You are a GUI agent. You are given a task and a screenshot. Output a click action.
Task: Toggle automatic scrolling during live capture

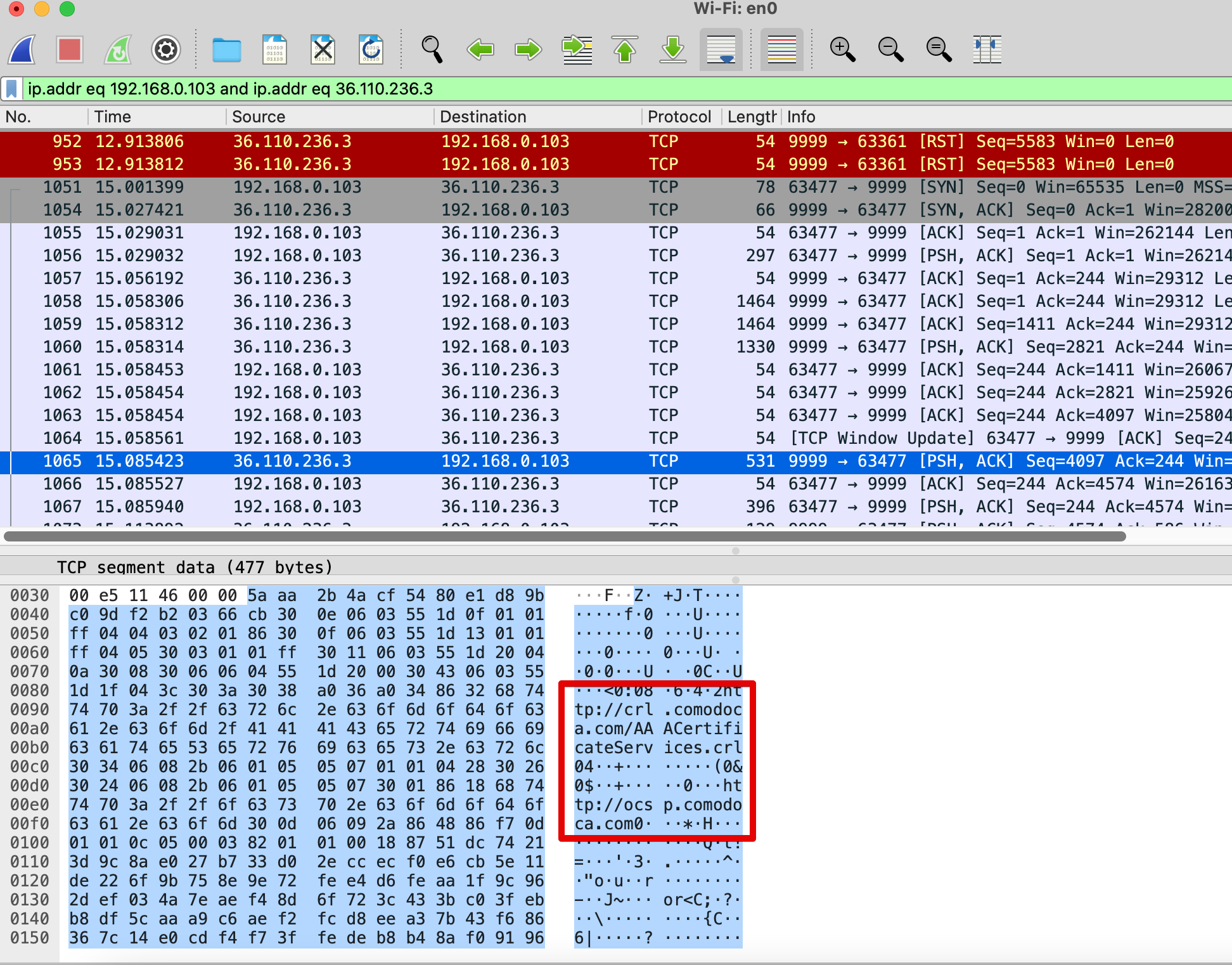coord(721,49)
